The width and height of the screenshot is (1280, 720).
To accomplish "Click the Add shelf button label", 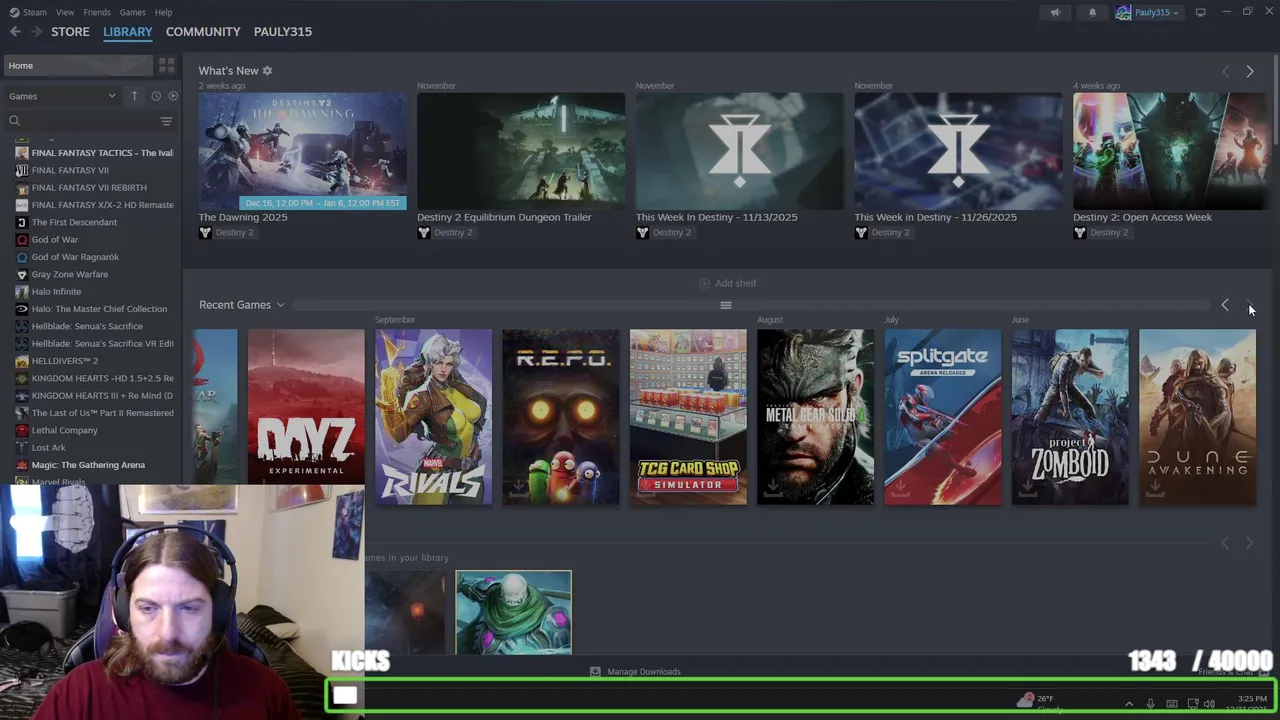I will click(735, 283).
